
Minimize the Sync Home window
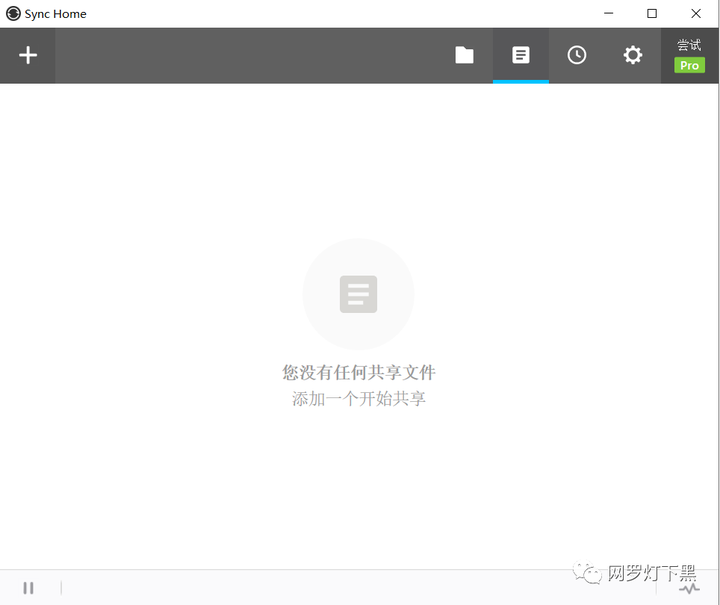(608, 13)
